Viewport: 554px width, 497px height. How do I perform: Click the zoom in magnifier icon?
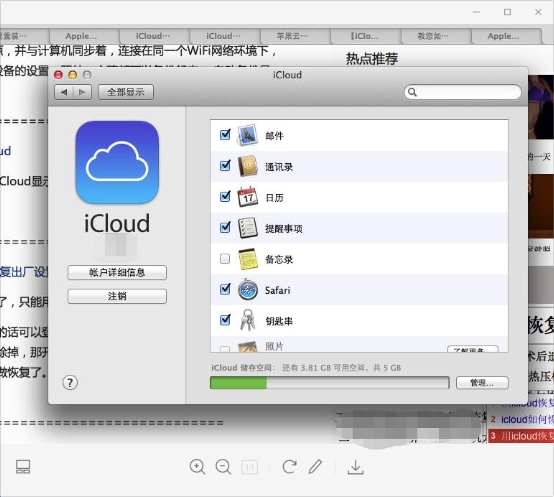[197, 467]
